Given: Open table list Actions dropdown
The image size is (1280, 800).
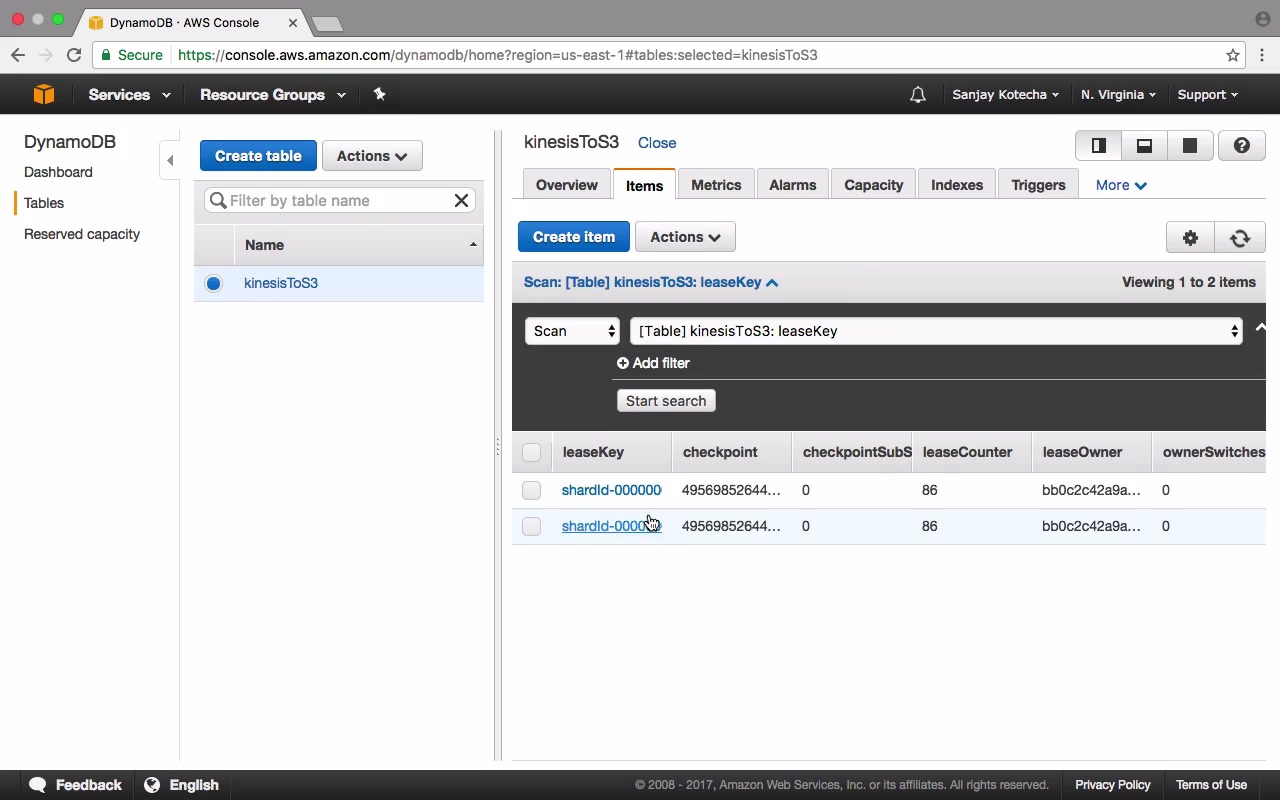Looking at the screenshot, I should click(x=372, y=156).
